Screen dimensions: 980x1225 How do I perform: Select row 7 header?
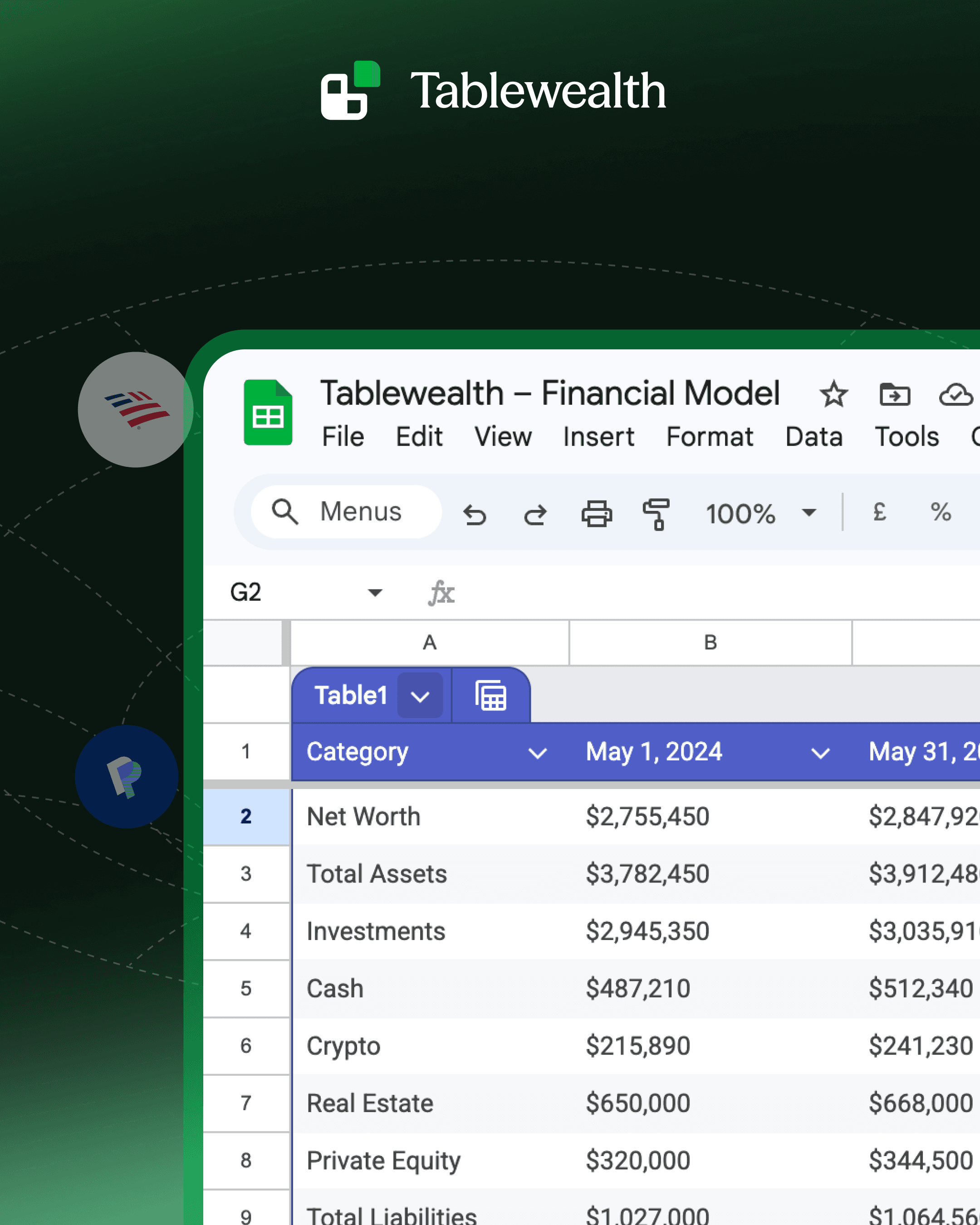(246, 1103)
